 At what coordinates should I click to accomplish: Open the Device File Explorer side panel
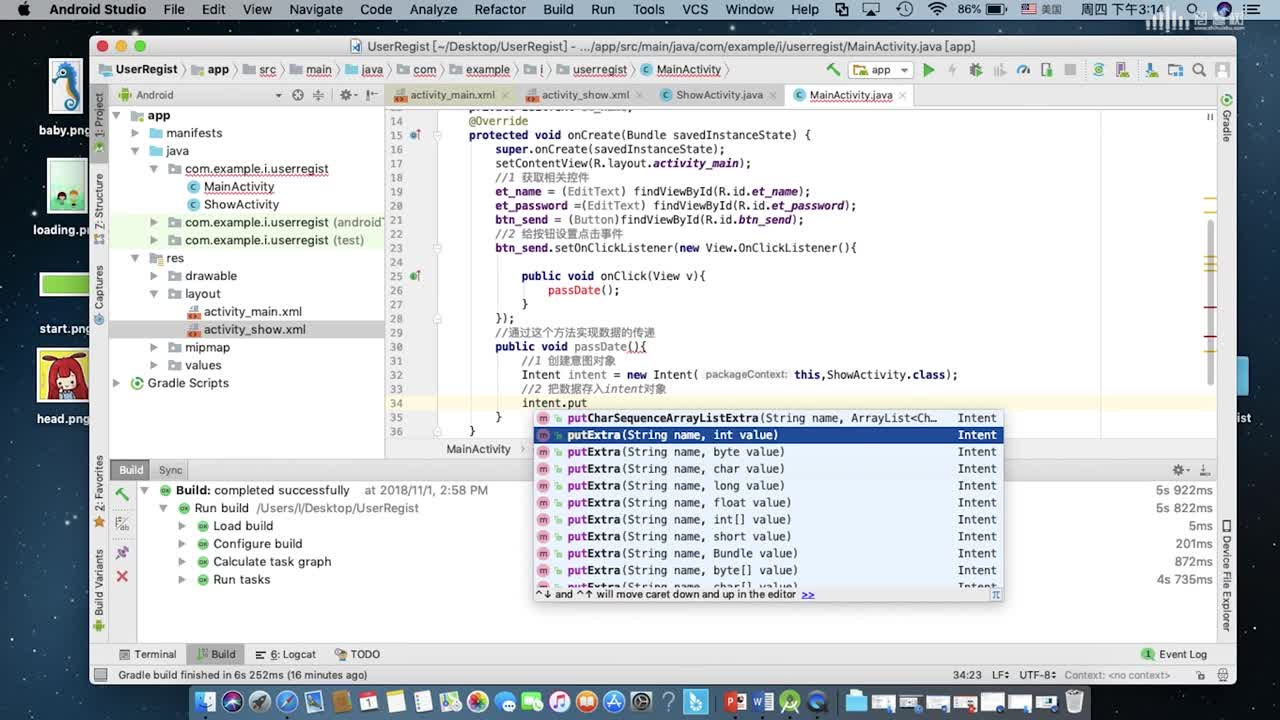coord(1226,576)
